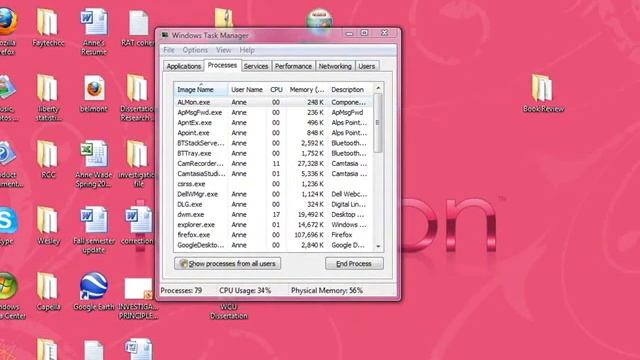The height and width of the screenshot is (360, 640).
Task: Click the End Process button
Action: click(x=354, y=264)
